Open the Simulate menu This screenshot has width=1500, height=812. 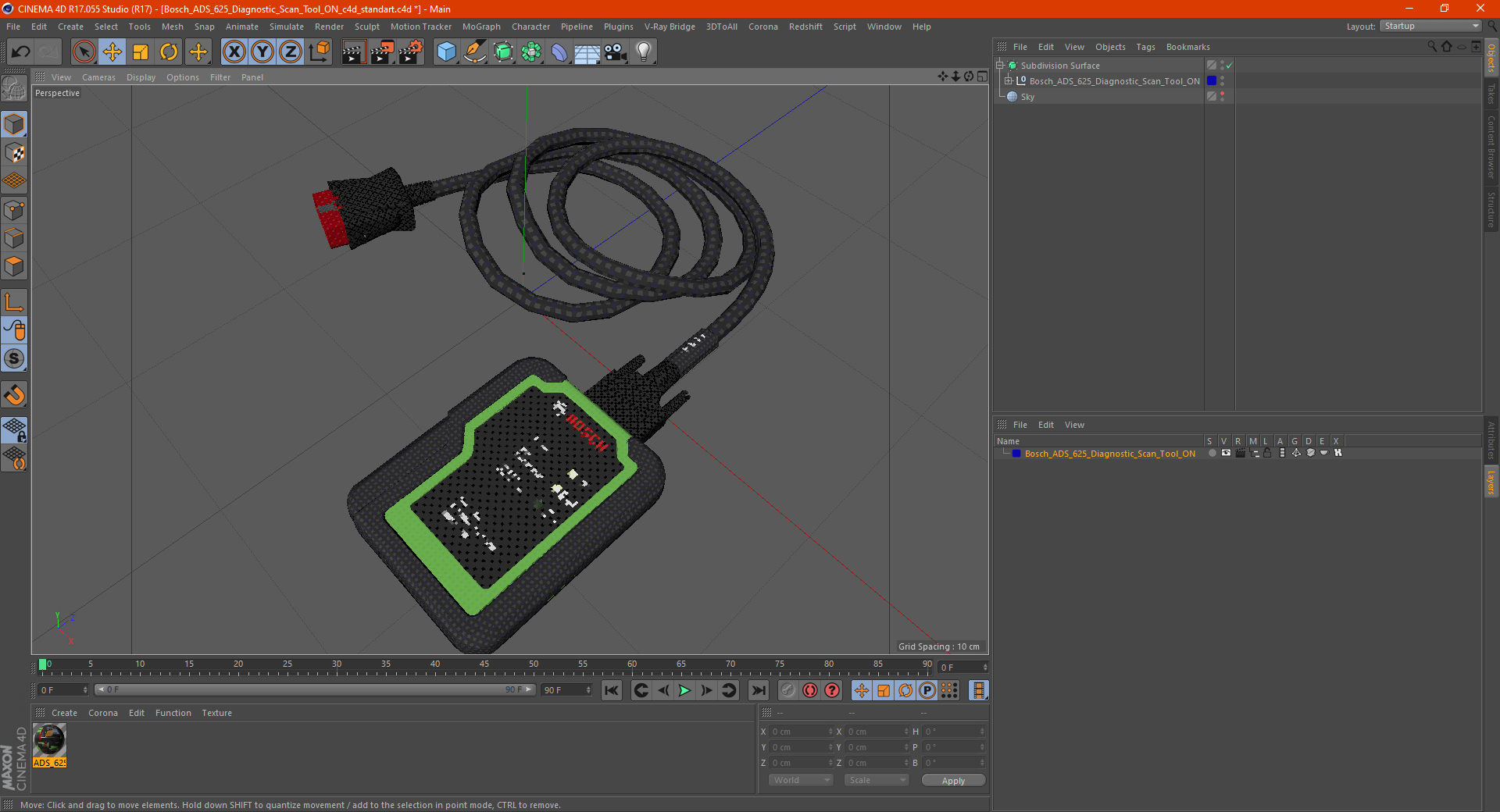[x=287, y=27]
